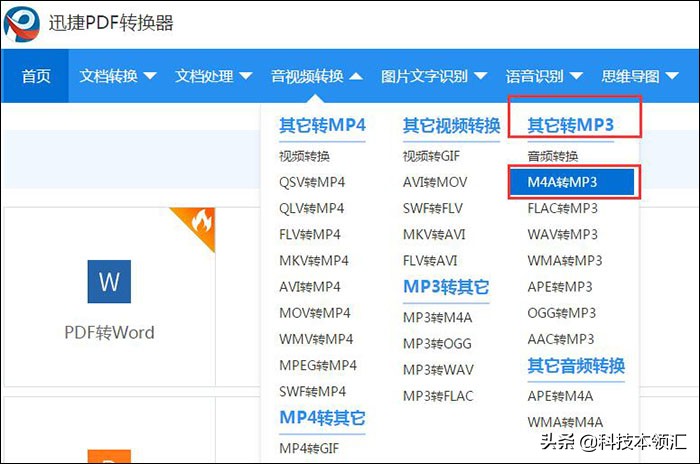Select the highlighted M4A转MP3 option
Image resolution: width=700 pixels, height=464 pixels.
[x=572, y=182]
